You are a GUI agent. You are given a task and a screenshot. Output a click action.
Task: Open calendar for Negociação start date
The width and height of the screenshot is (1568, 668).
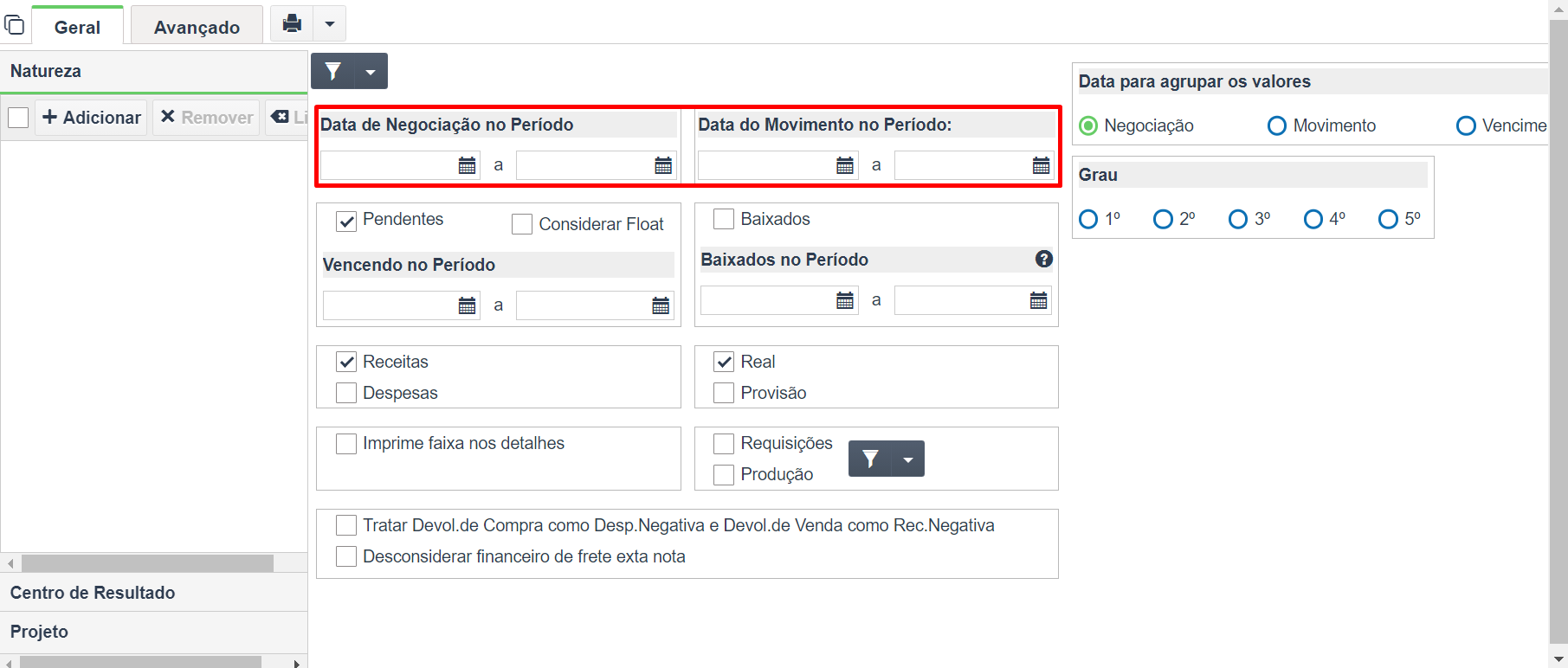(468, 165)
